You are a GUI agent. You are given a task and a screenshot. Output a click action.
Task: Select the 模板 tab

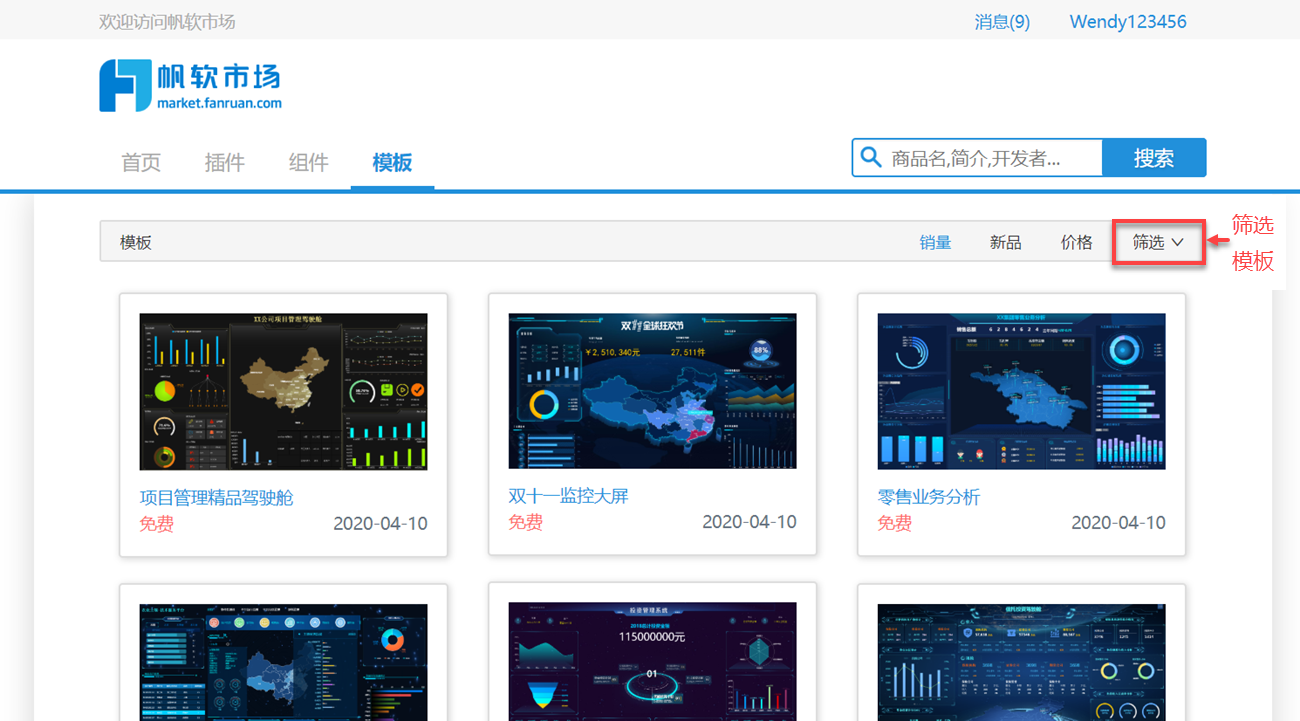[x=392, y=162]
